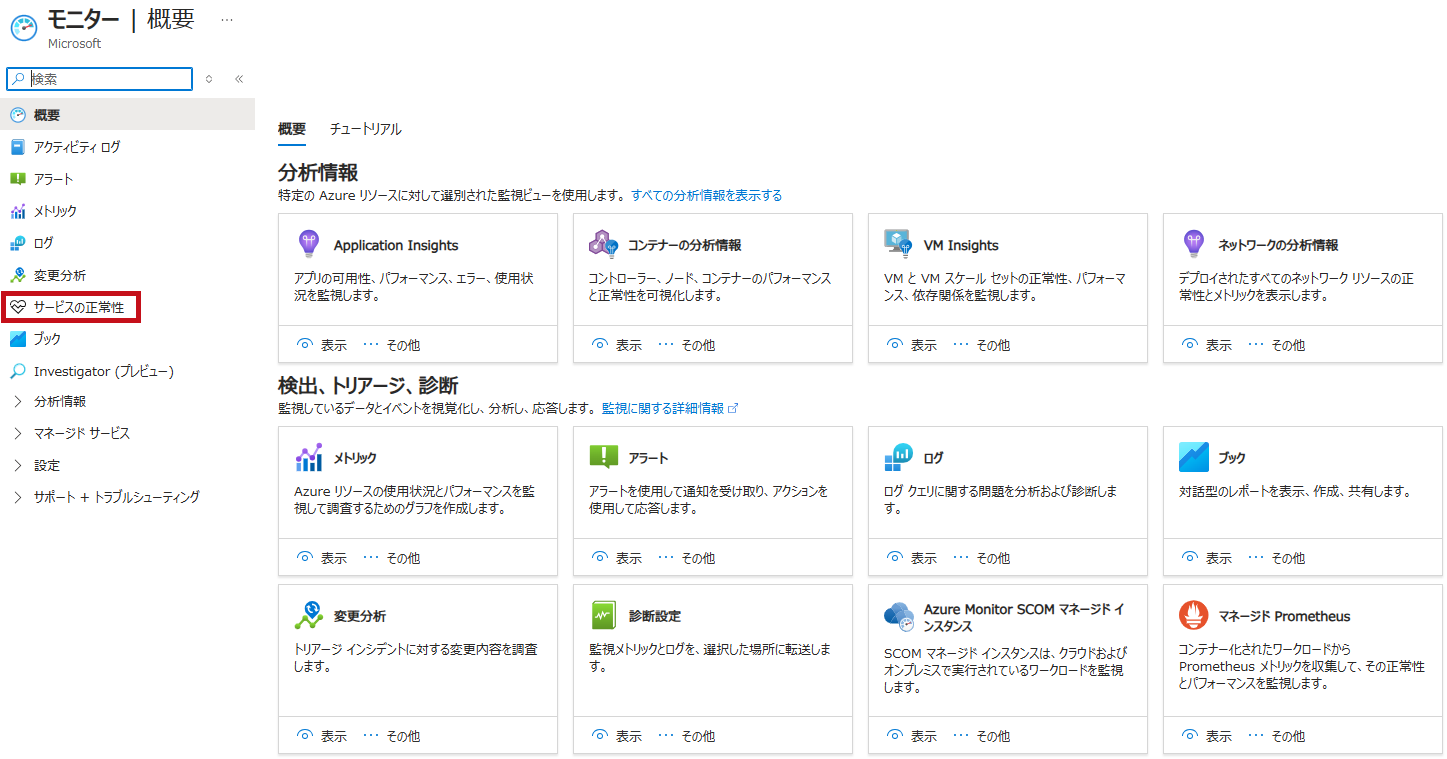Click the Investigator magnifier icon in sidebar
Screen dimensions: 1447x759
[18, 371]
